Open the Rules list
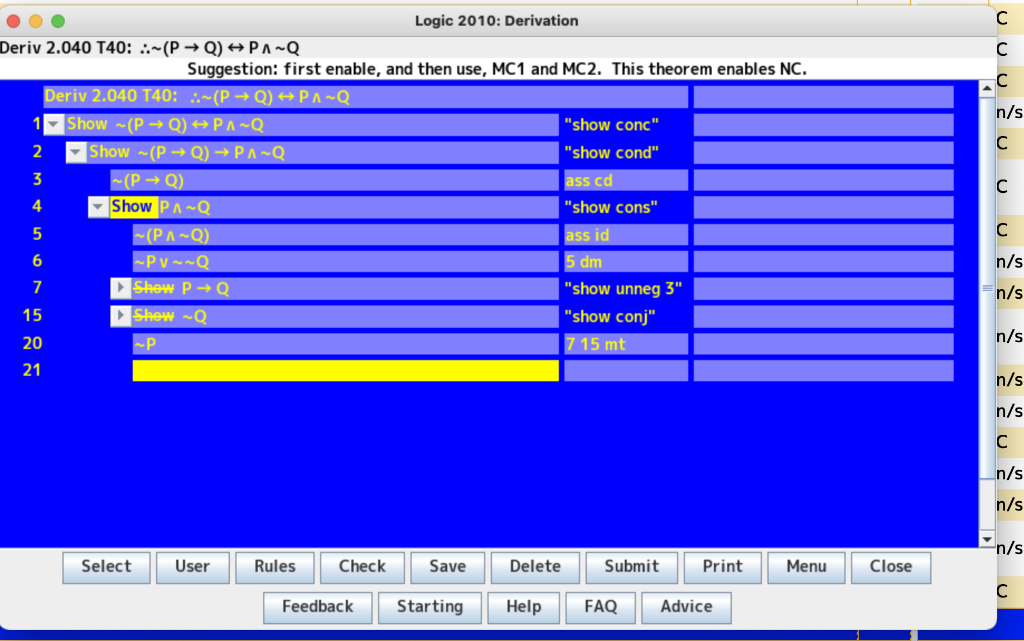Image resolution: width=1024 pixels, height=641 pixels. [x=275, y=567]
